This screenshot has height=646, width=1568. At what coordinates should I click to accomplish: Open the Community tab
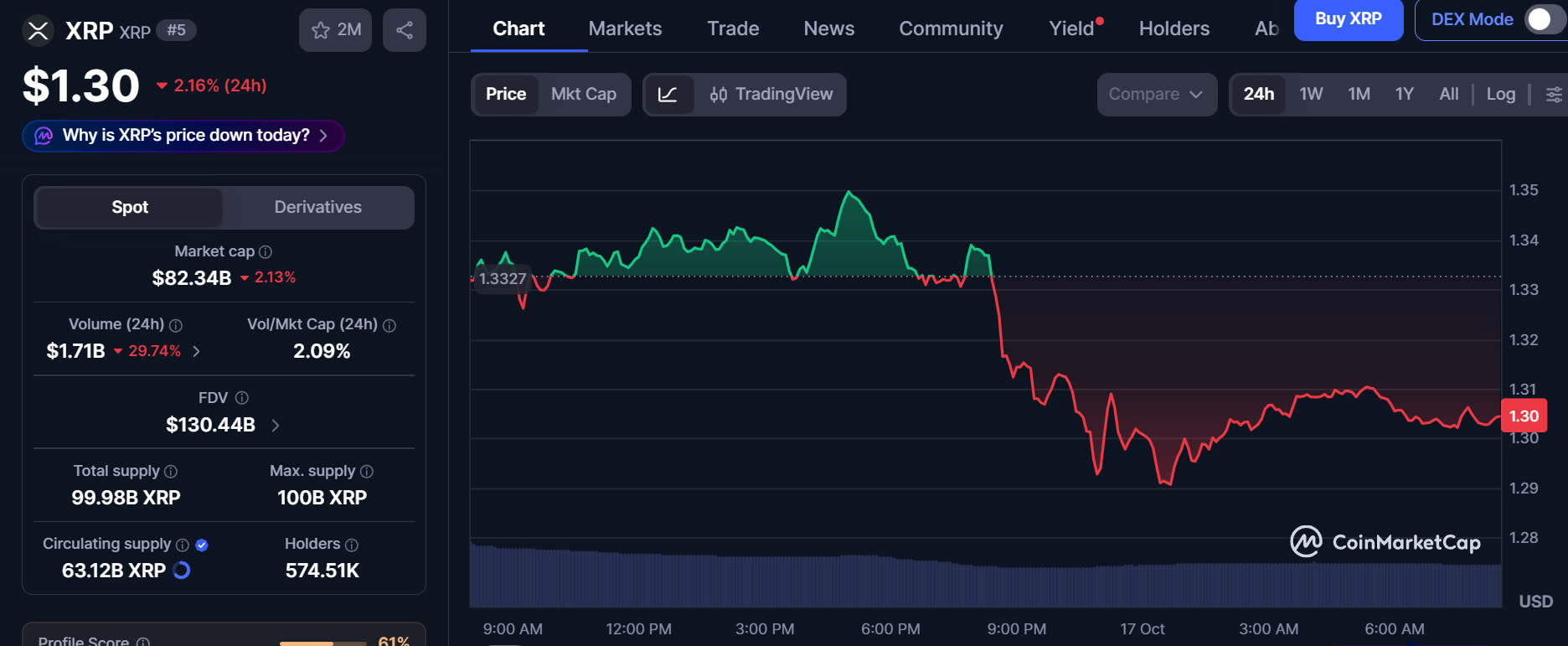click(x=951, y=28)
